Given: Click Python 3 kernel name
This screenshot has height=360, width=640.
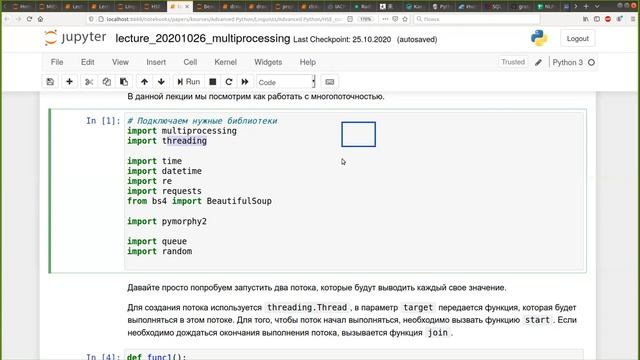Looking at the screenshot, I should (x=567, y=62).
